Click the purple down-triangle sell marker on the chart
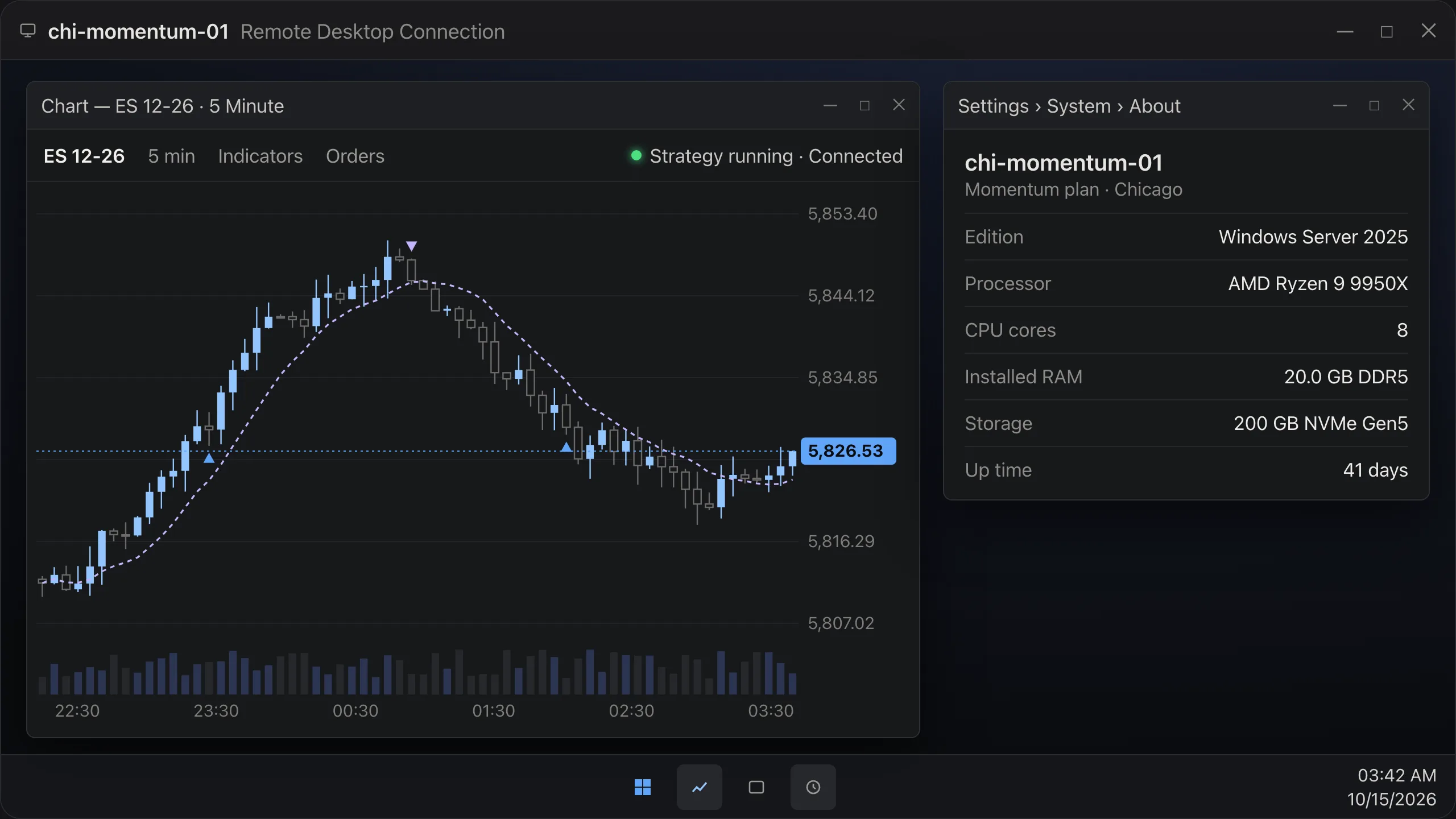Viewport: 1456px width, 819px height. pyautogui.click(x=411, y=246)
